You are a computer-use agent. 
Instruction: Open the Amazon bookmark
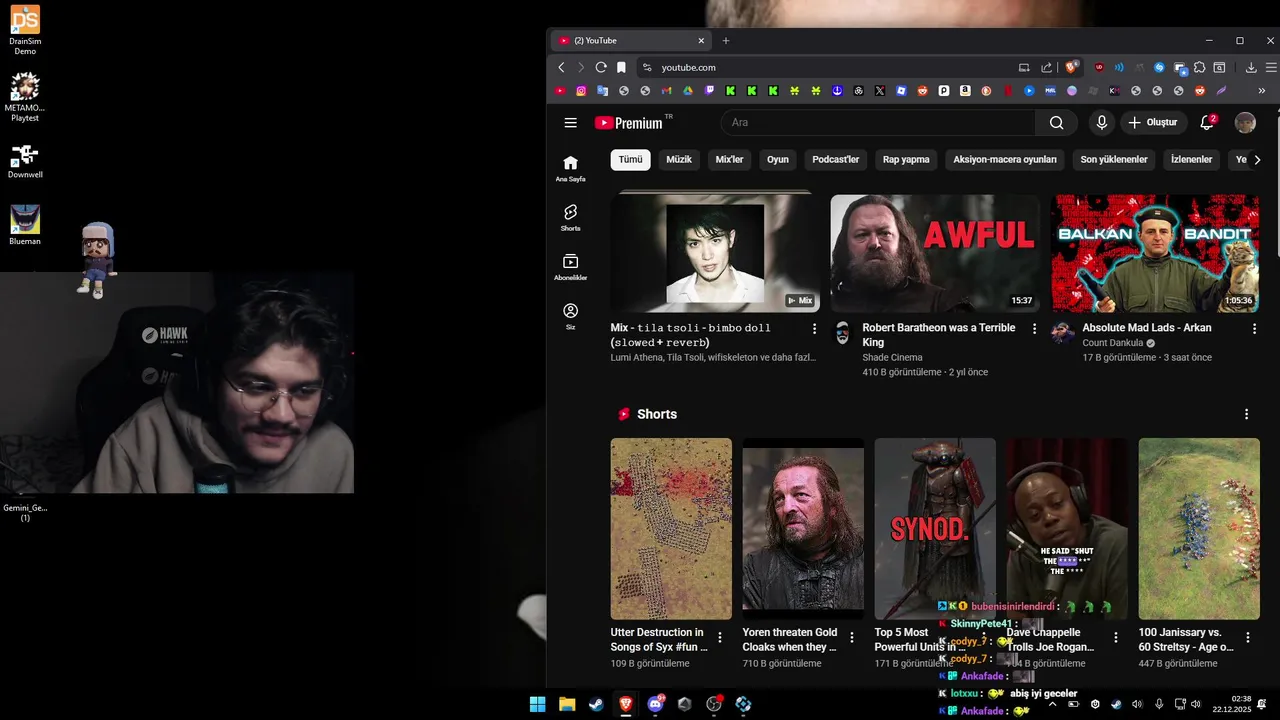point(964,90)
